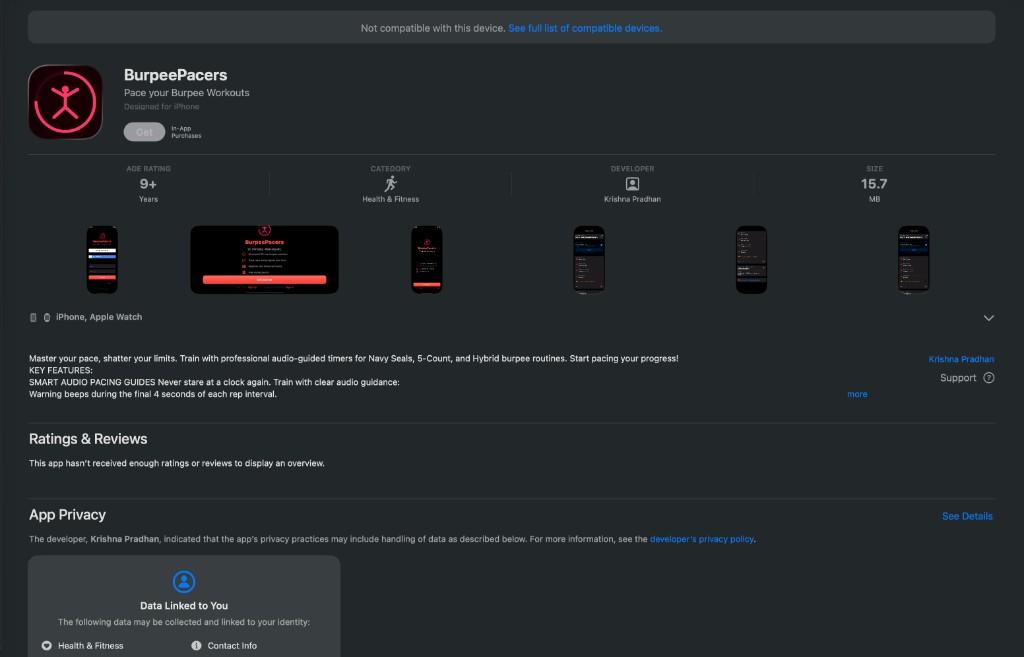1024x657 pixels.
Task: Click the Size 15.7 MB info cell
Action: click(874, 184)
